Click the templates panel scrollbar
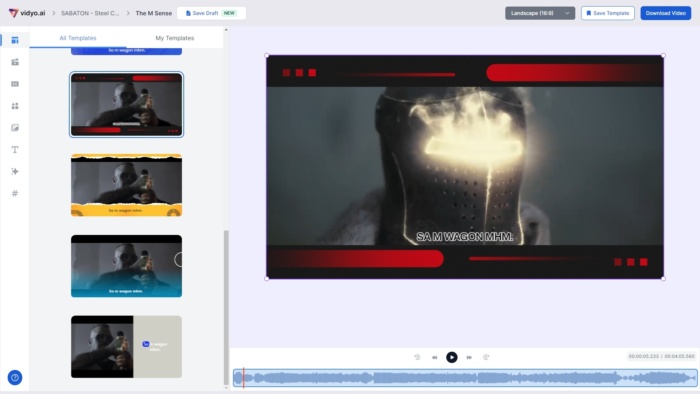The height and width of the screenshot is (394, 700). pyautogui.click(x=226, y=307)
